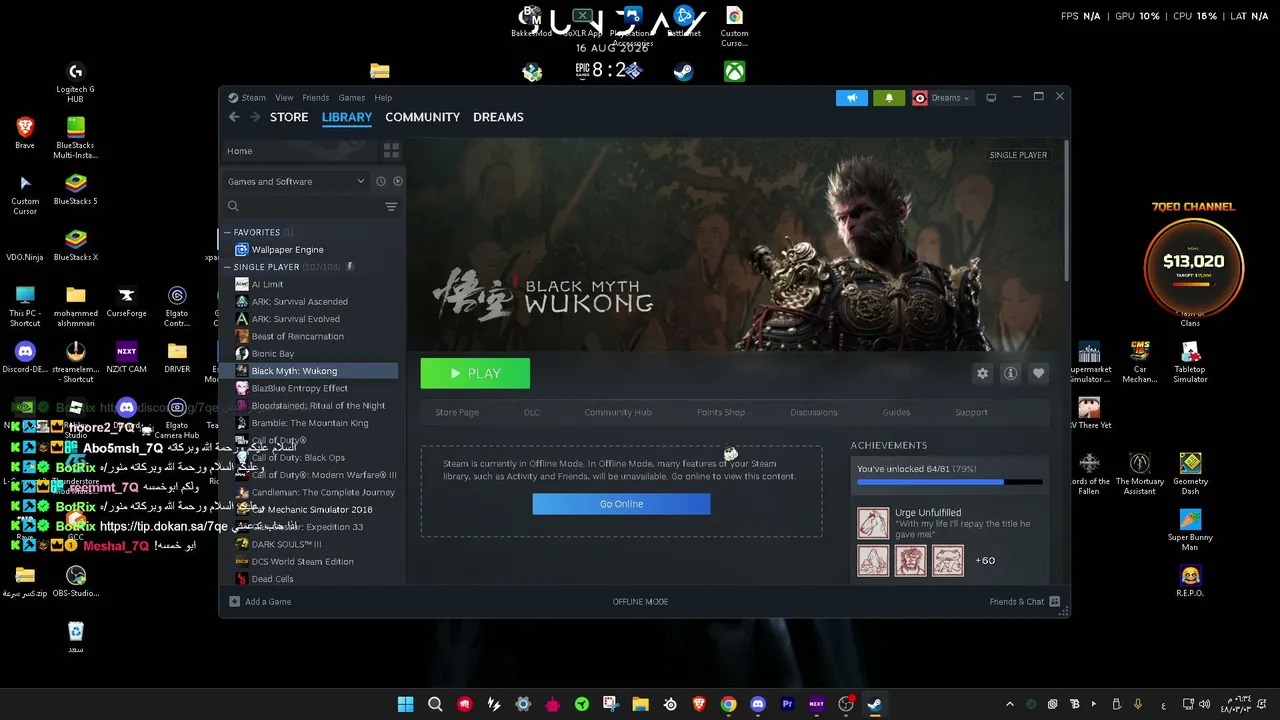Click the achievements progress bar
Image resolution: width=1280 pixels, height=720 pixels.
pos(949,482)
